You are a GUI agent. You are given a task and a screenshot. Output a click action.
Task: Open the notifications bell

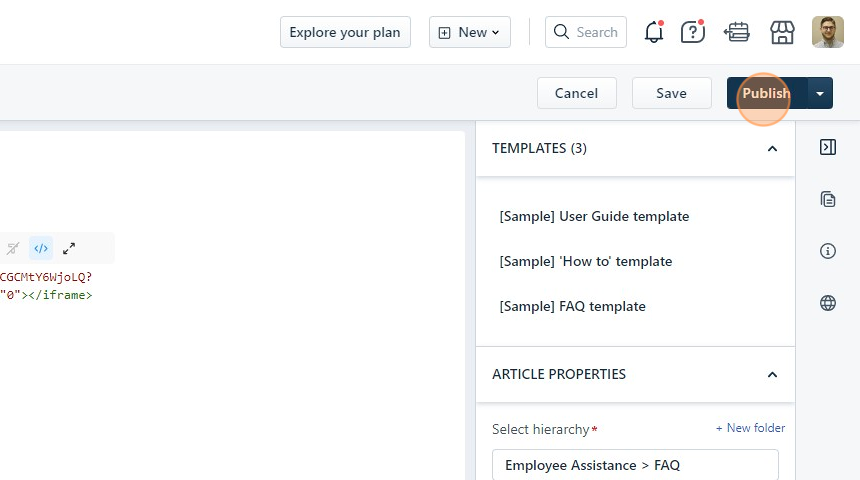654,32
